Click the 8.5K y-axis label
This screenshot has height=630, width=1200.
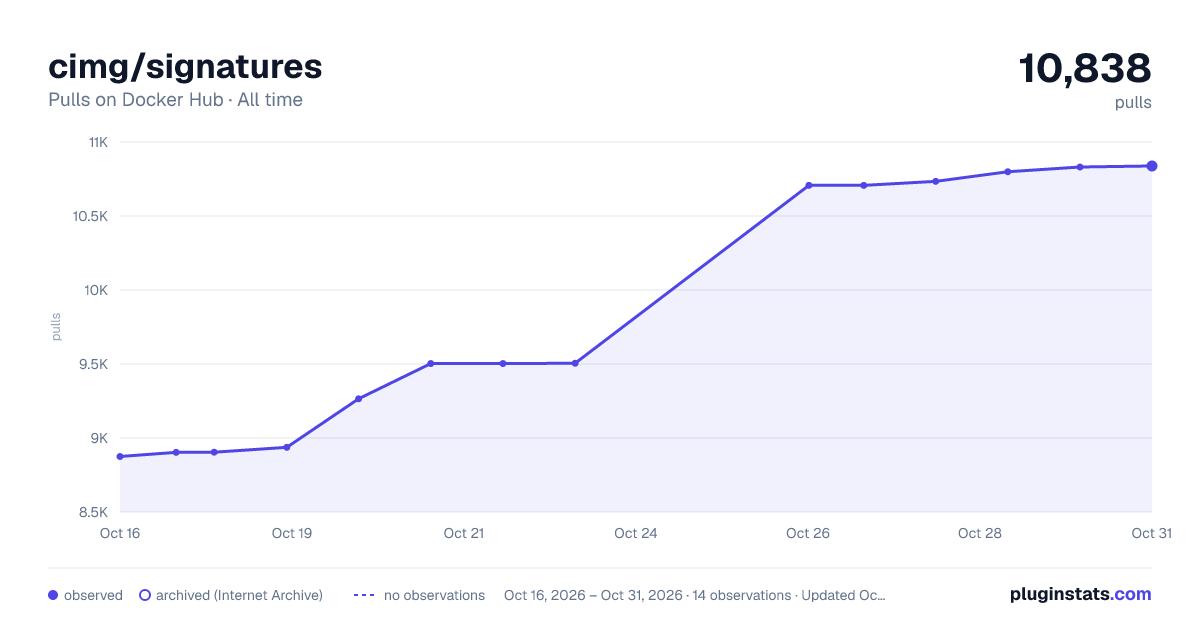[x=93, y=512]
